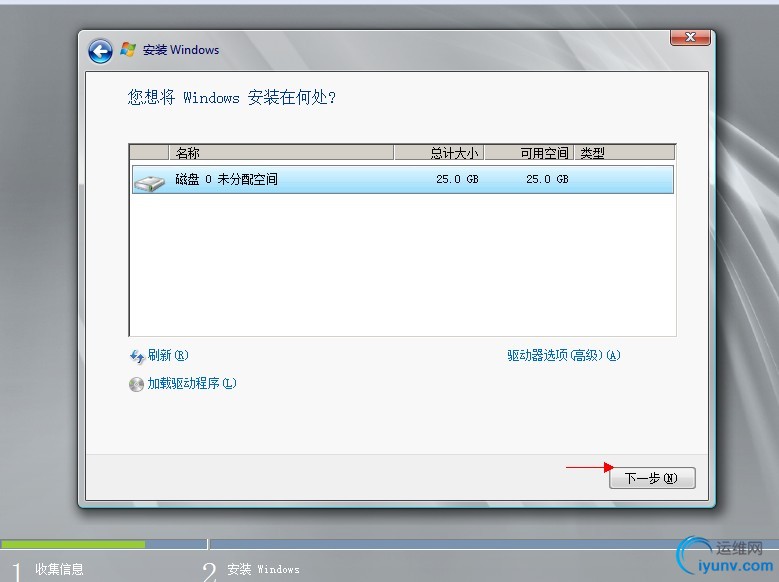Click the Windows flag logo icon
Viewport: 779px width, 582px height.
tap(128, 50)
